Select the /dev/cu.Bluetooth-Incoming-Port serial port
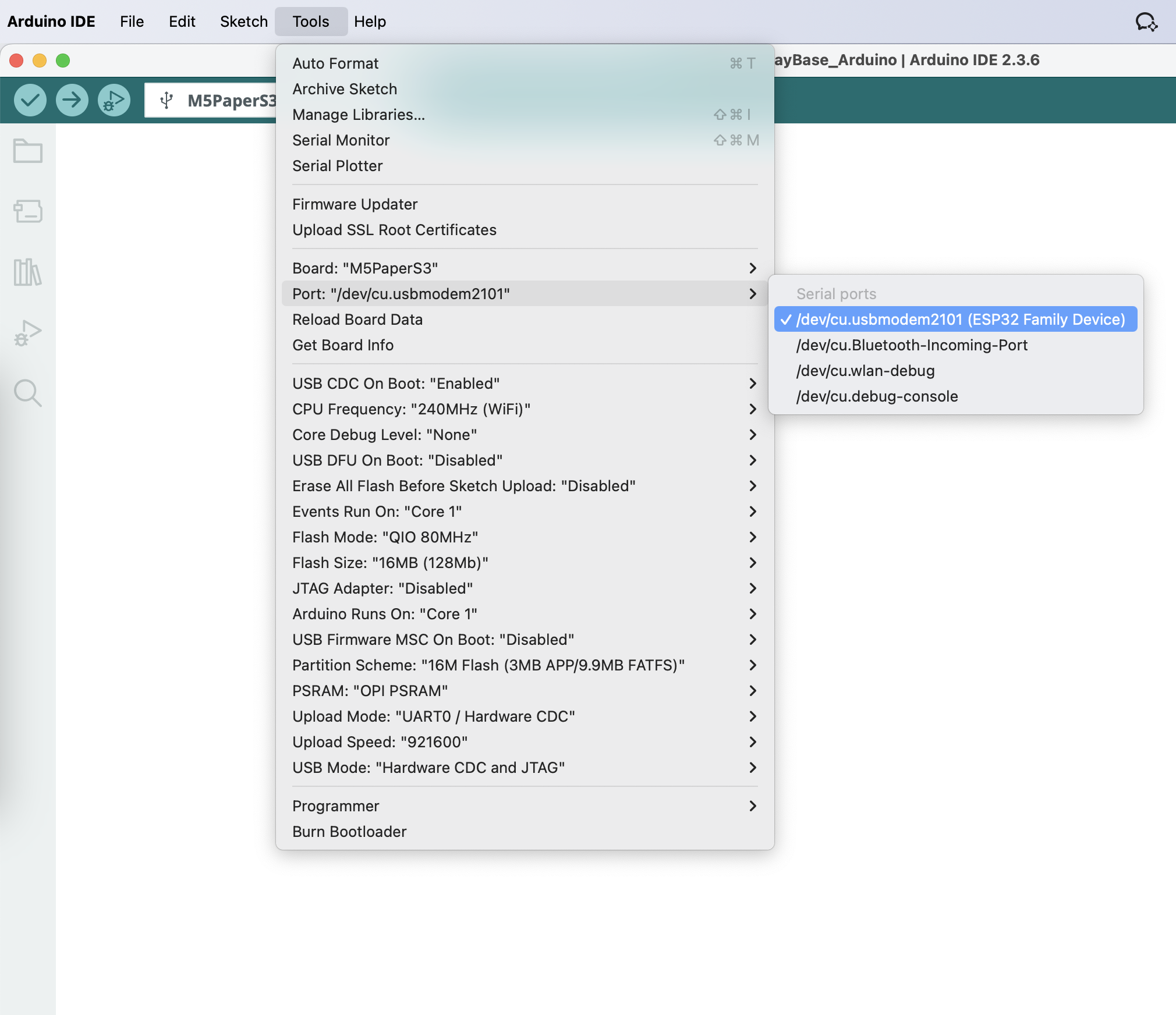 pos(955,345)
